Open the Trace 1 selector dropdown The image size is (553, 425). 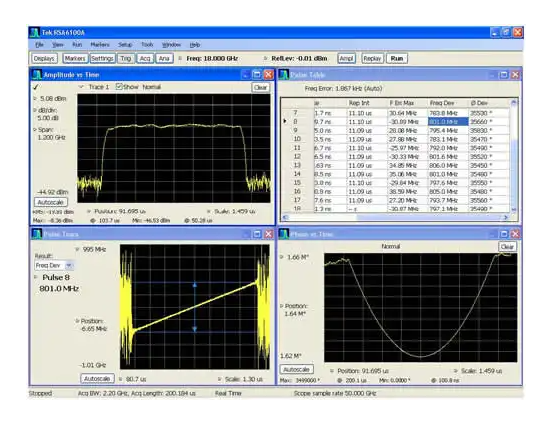81,87
